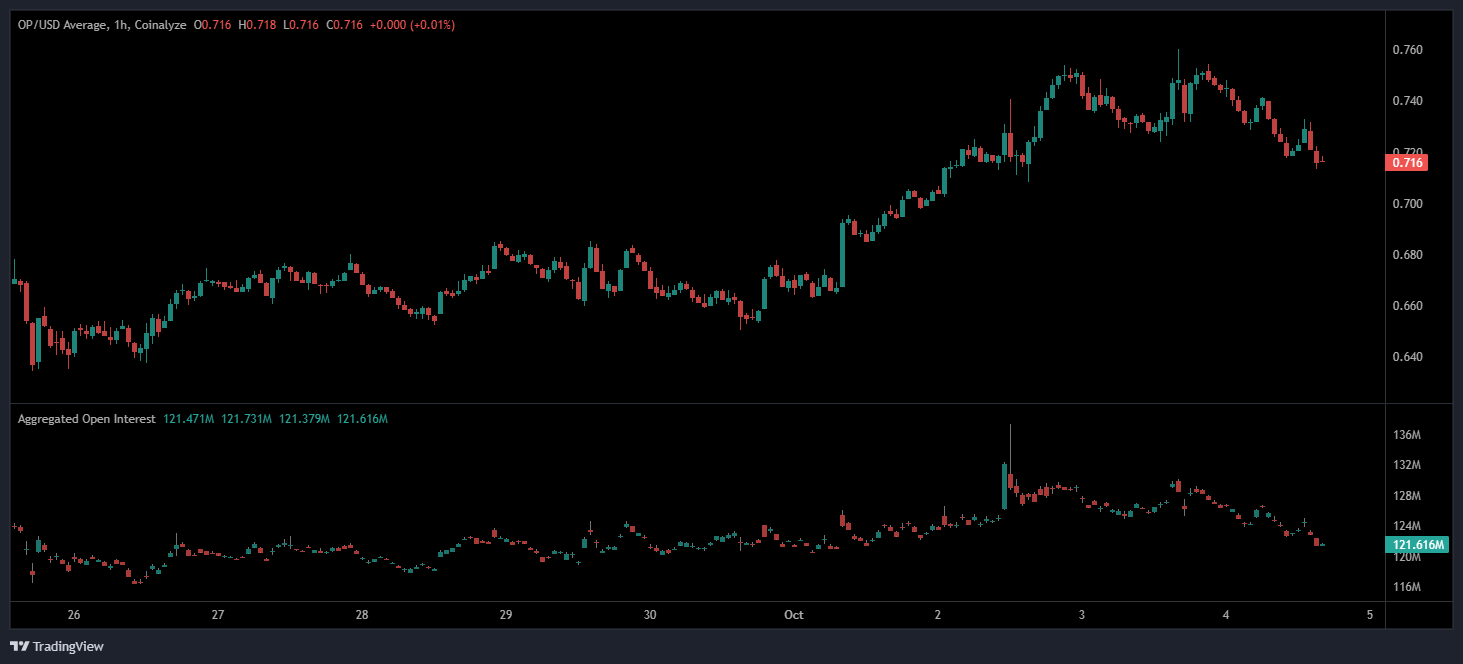Click the 116M open interest axis label
Screen dimensions: 1463x664
(1407, 586)
